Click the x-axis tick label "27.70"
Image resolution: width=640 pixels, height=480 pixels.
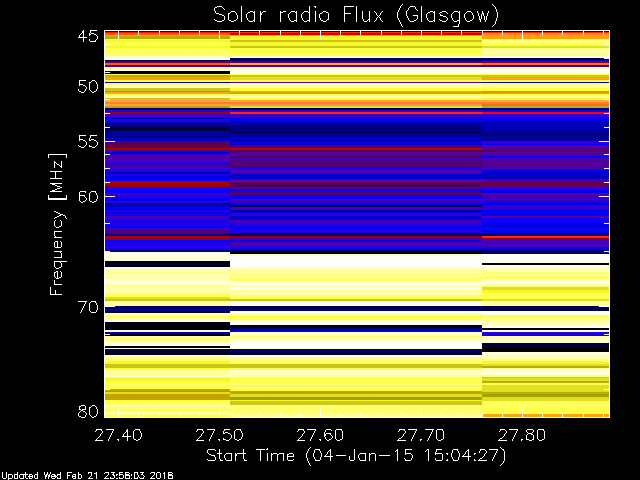[x=421, y=435]
